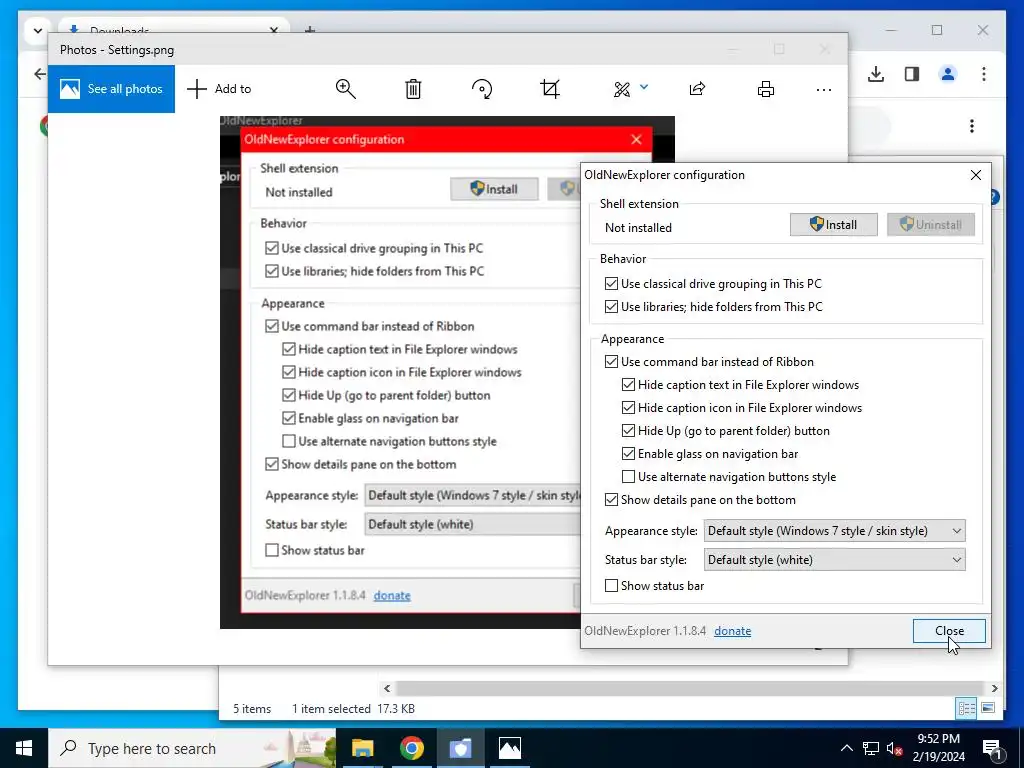1024x768 pixels.
Task: Click left scroll arrow in File Explorer
Action: pos(387,688)
